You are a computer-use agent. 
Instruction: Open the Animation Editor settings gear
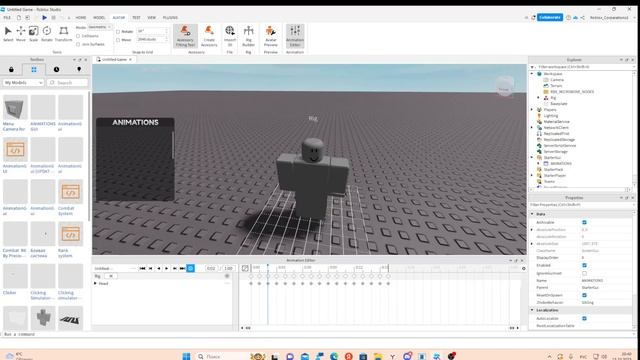point(524,268)
